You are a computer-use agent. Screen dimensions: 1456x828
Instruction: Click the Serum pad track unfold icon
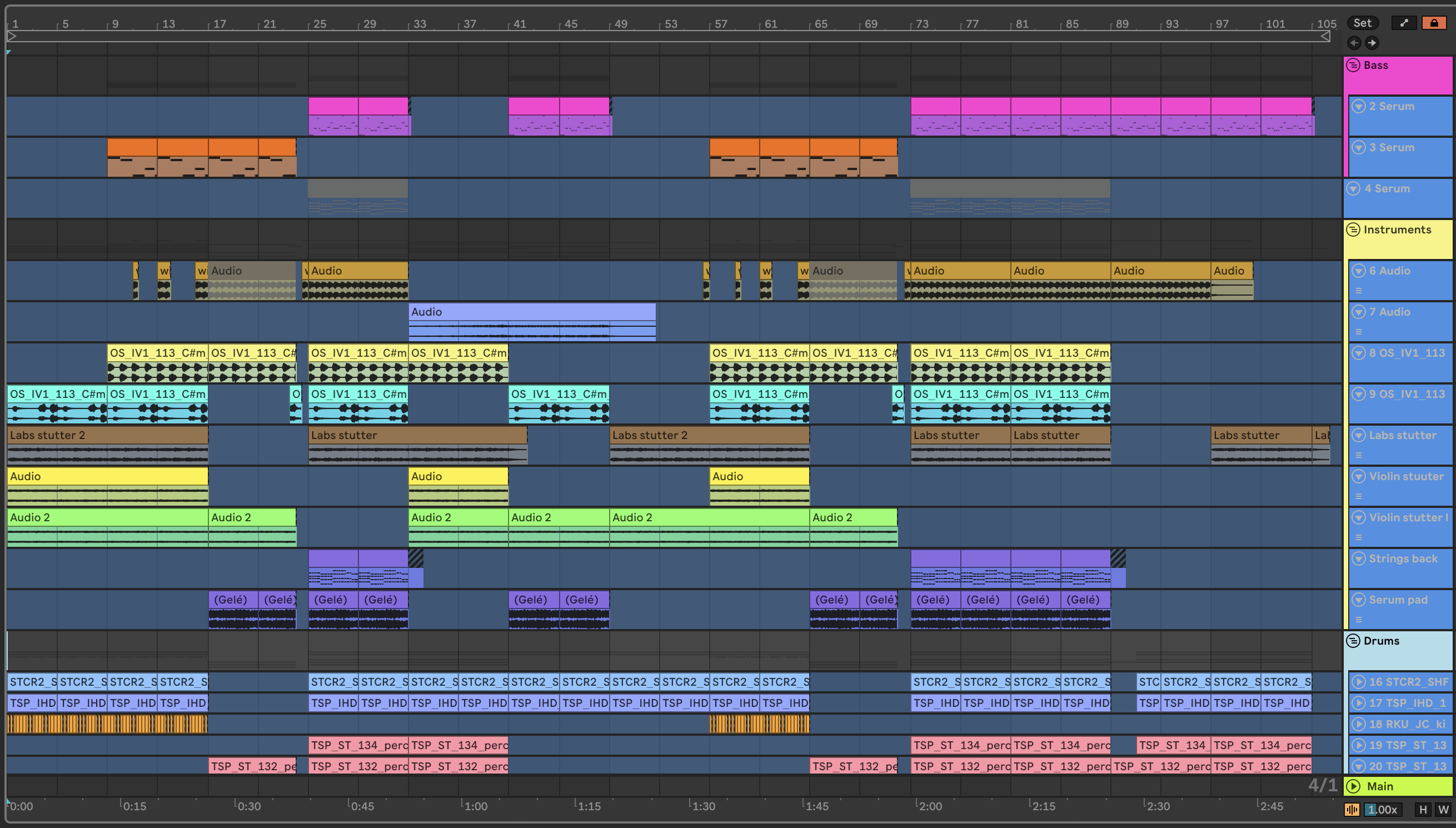tap(1358, 600)
